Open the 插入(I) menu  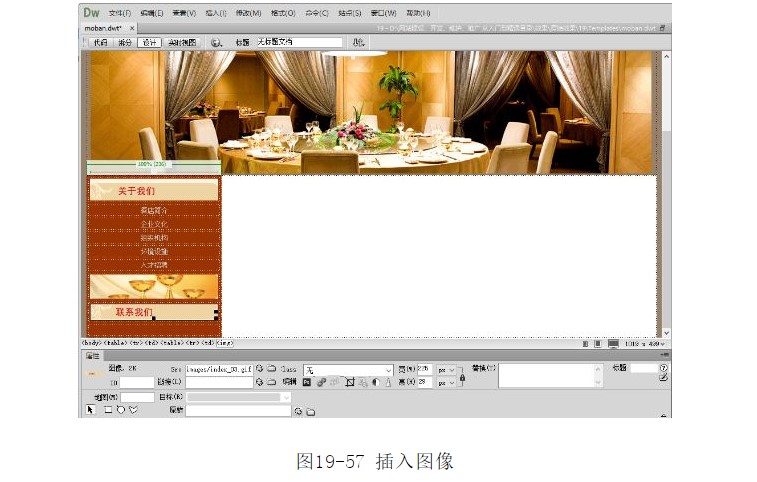pos(214,13)
